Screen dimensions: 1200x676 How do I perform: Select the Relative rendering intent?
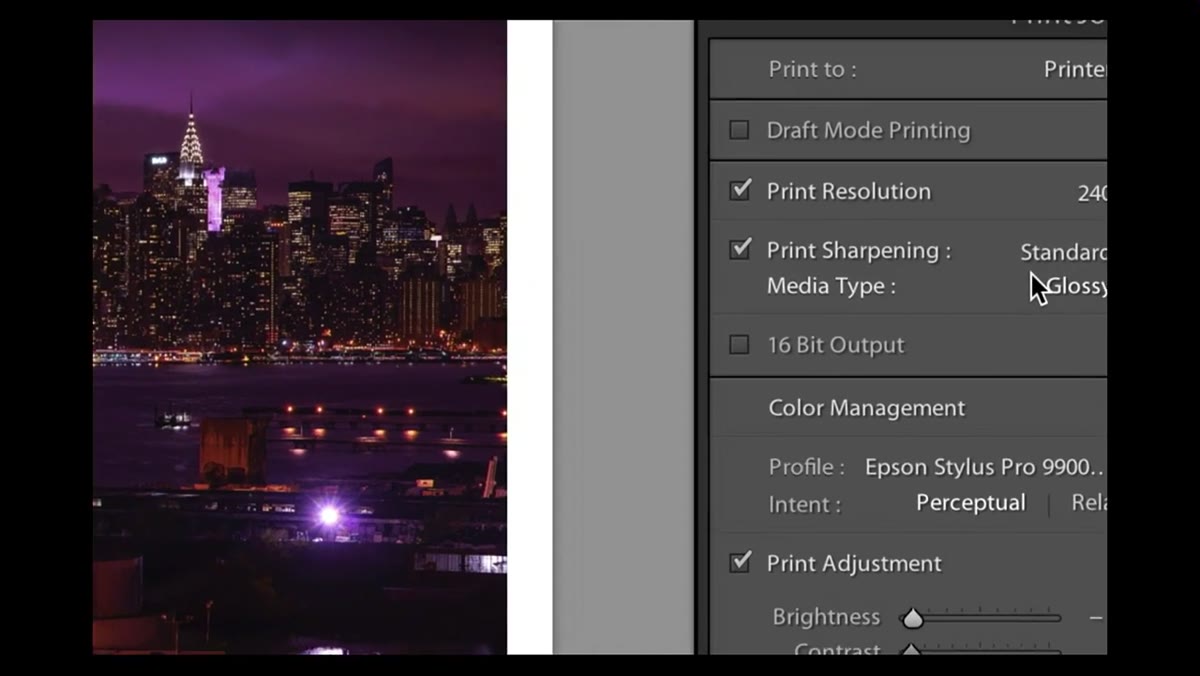click(x=1089, y=503)
